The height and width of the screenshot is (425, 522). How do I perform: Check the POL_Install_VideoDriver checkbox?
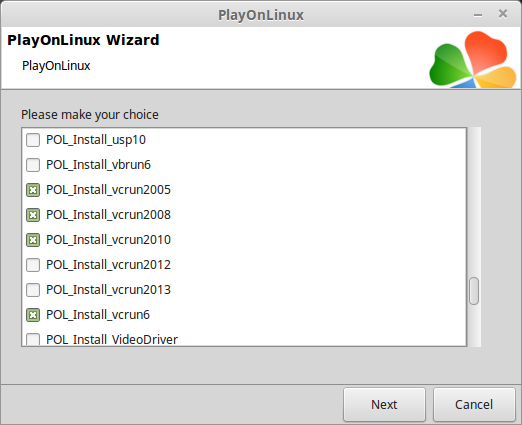33,339
